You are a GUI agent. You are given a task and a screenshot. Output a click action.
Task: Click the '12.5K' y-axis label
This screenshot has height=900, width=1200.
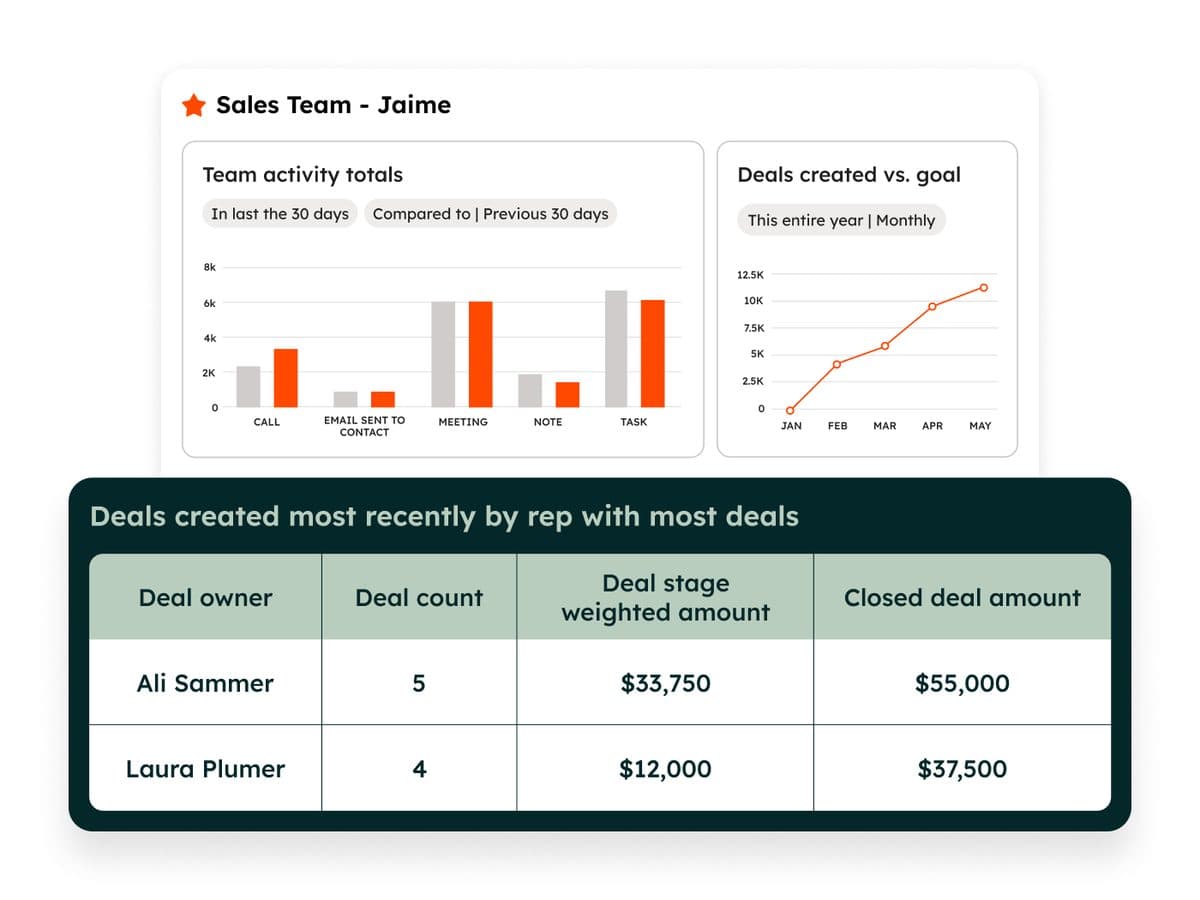coord(750,274)
